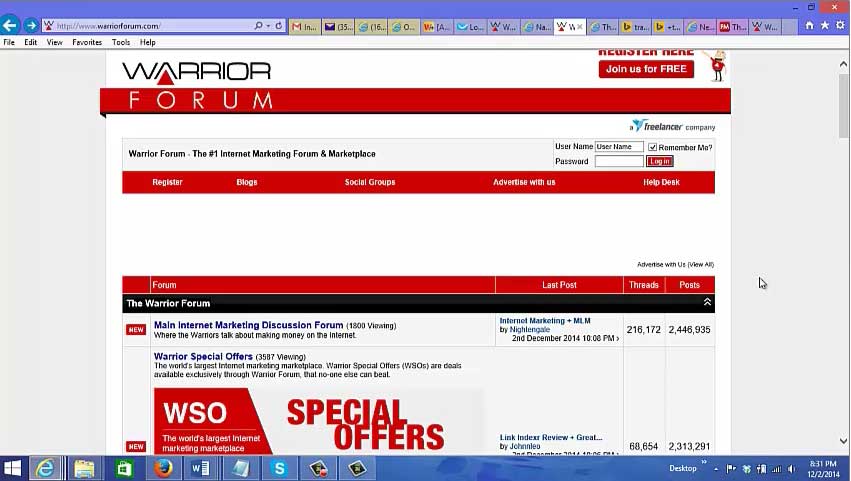Open browser Tools gear icon
Viewport: 851px width, 481px height.
click(x=840, y=26)
